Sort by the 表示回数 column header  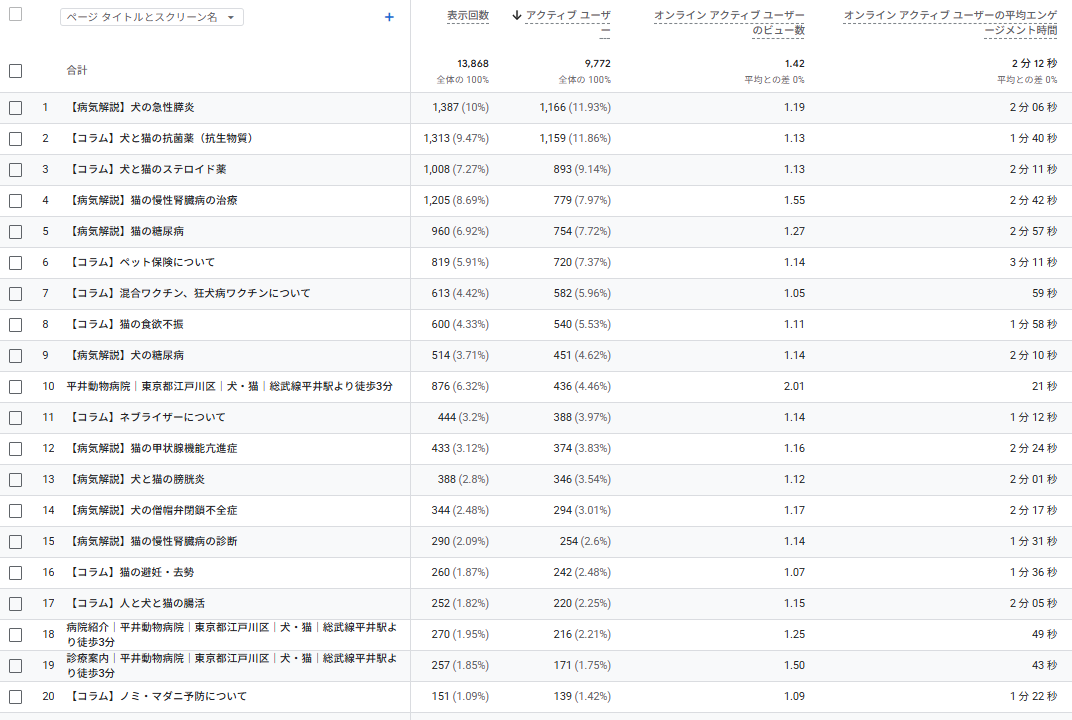pos(468,15)
